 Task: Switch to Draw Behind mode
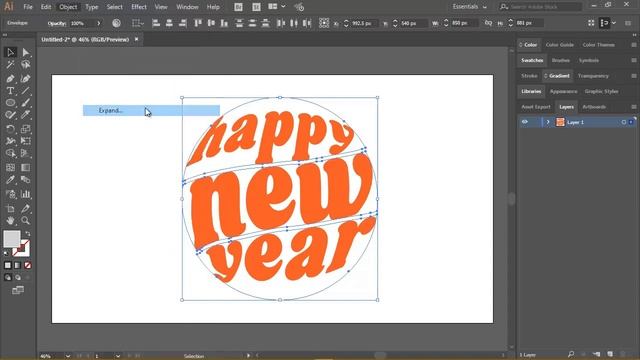18,278
